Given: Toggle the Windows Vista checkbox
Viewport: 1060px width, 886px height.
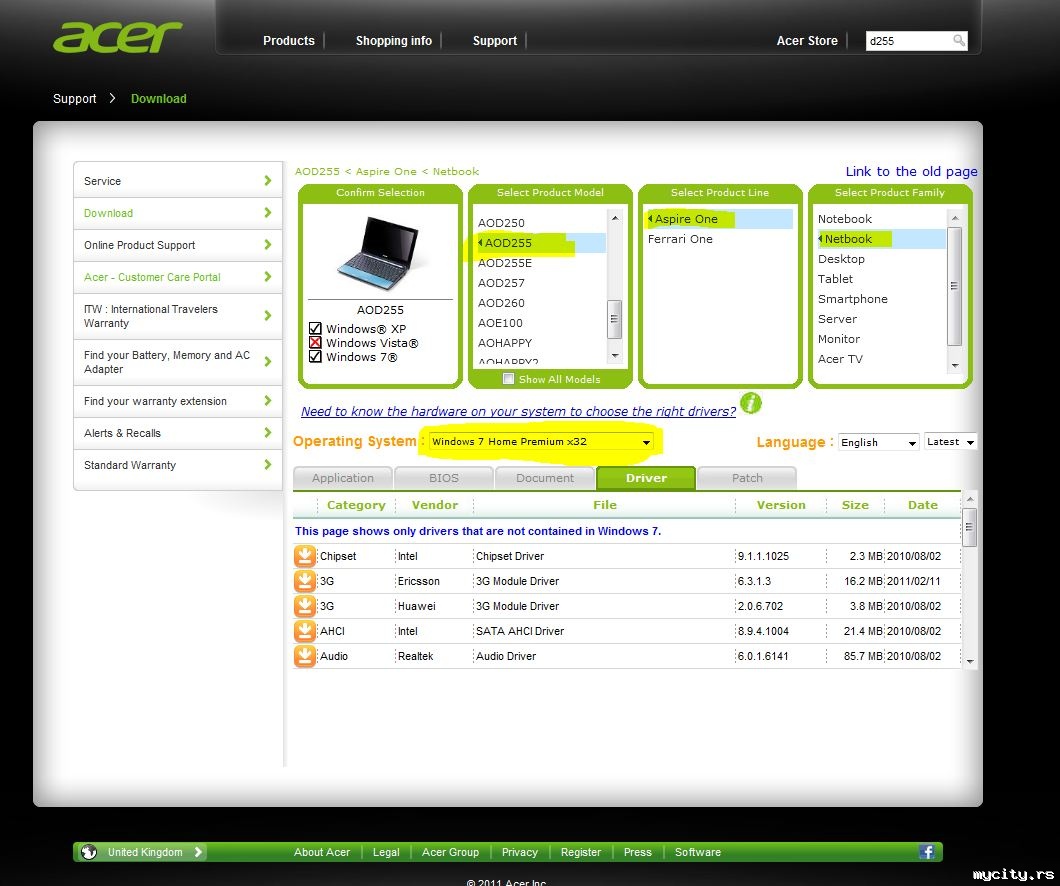Looking at the screenshot, I should [x=315, y=343].
